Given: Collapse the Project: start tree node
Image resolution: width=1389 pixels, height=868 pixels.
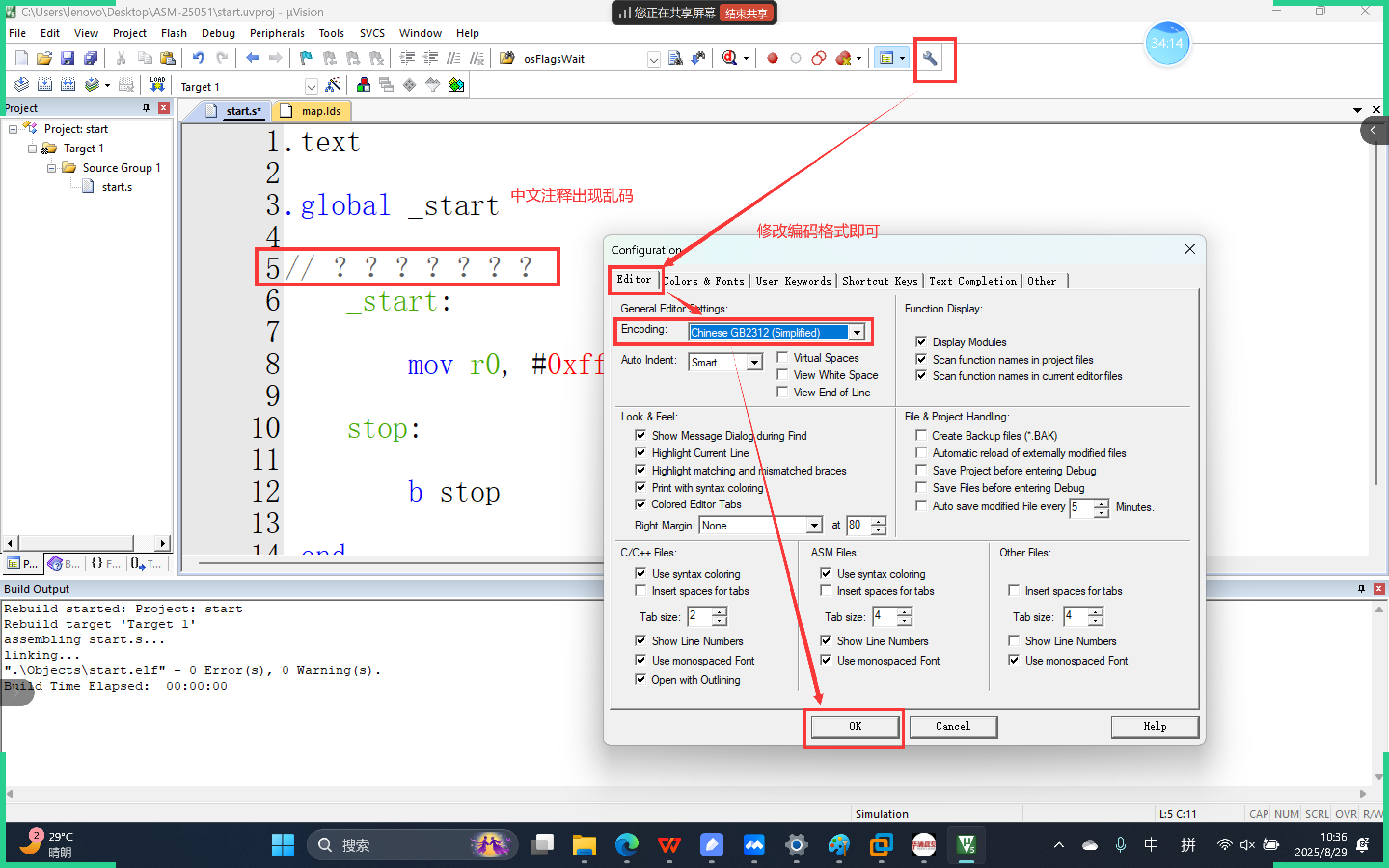Looking at the screenshot, I should [x=13, y=130].
